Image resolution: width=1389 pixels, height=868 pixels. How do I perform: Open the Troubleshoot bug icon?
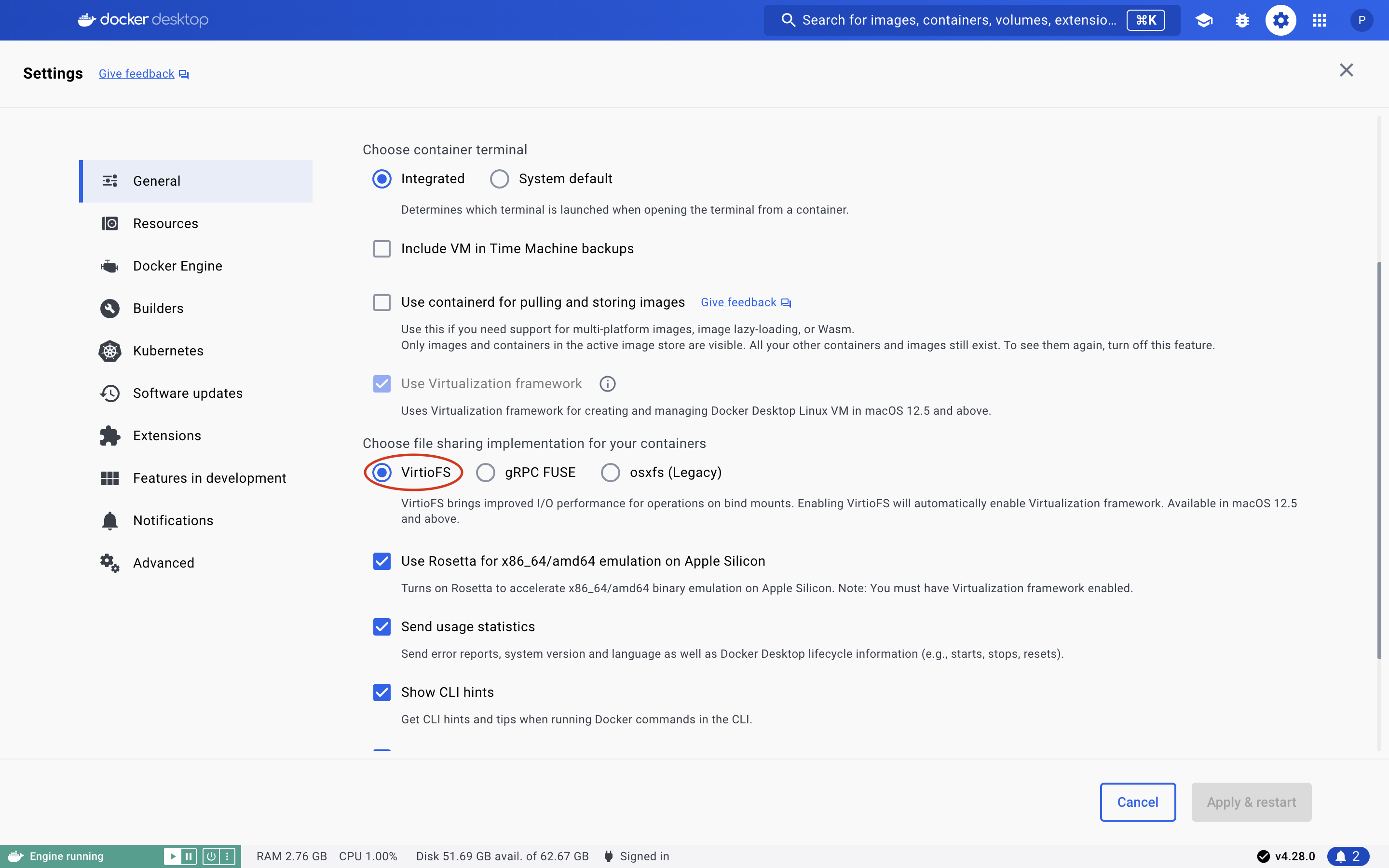click(x=1242, y=20)
